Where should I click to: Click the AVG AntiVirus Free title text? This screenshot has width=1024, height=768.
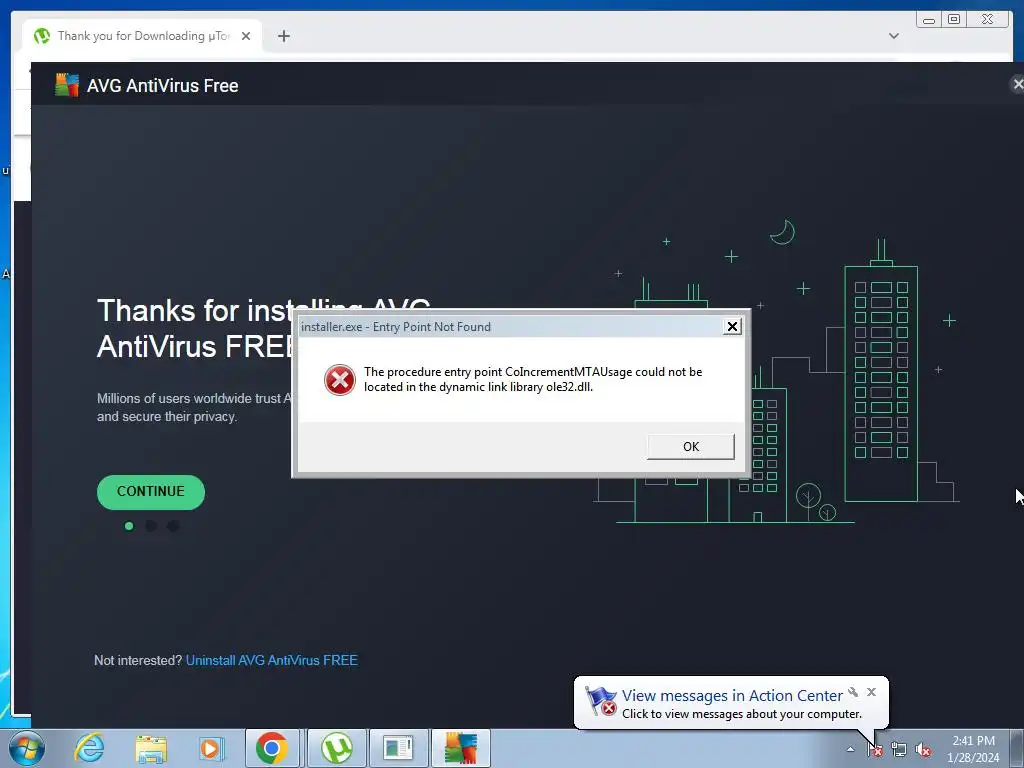click(163, 86)
